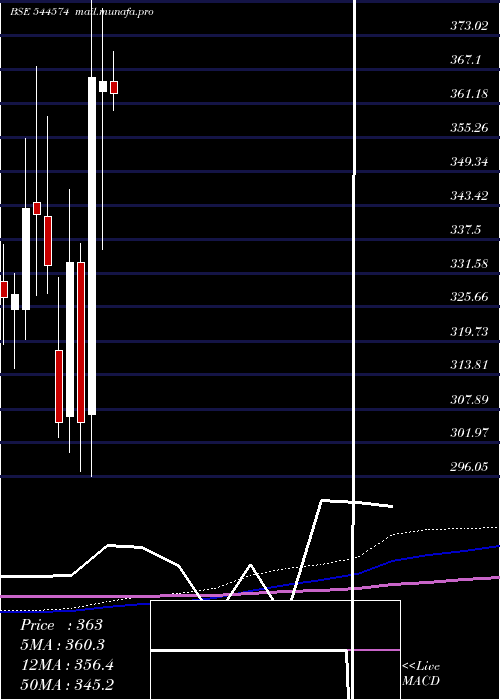Click the 337.5 price axis label
Viewport: 500px width, 700px height.
465,229
